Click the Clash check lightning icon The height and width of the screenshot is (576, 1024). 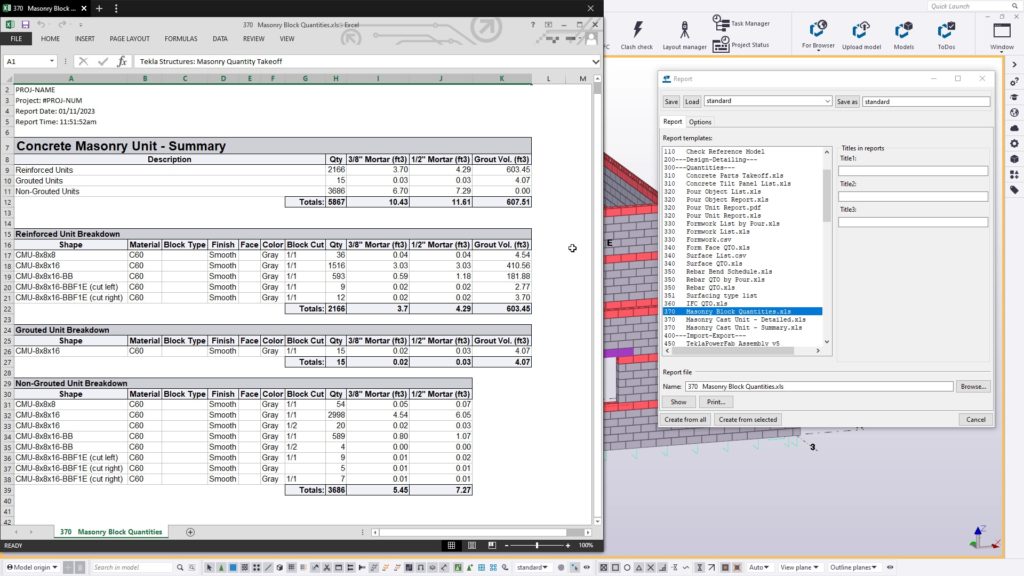coord(637,29)
